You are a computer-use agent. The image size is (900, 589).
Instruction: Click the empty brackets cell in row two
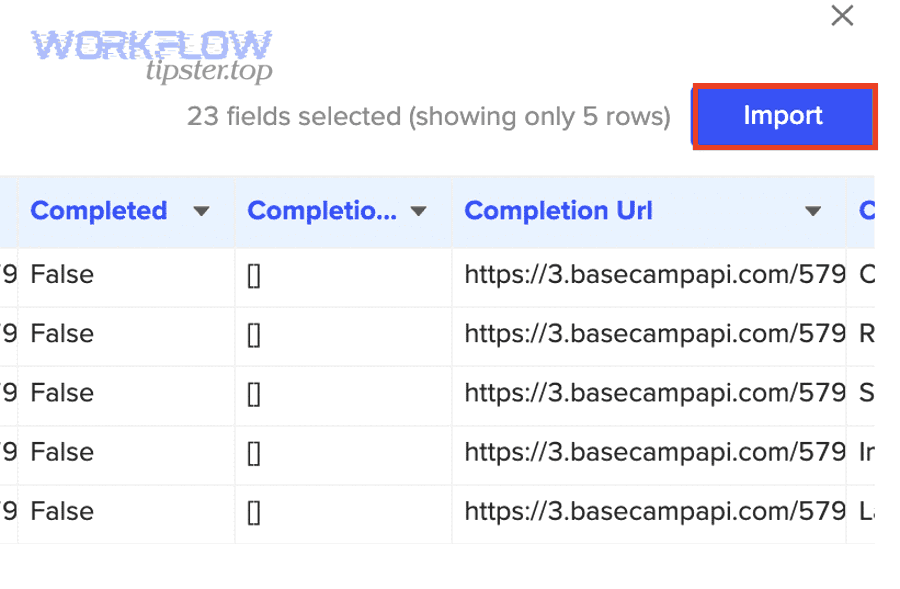[254, 333]
